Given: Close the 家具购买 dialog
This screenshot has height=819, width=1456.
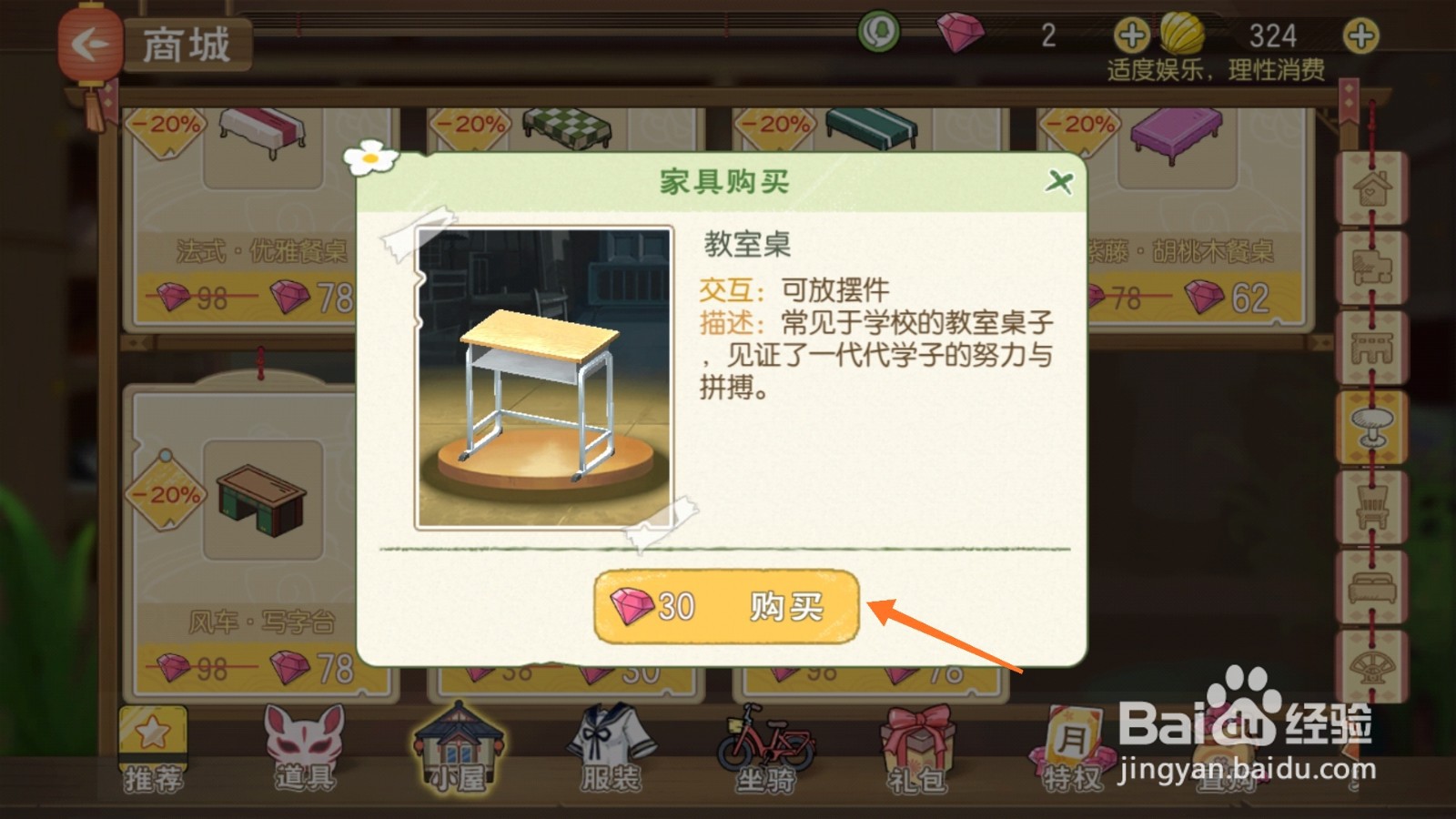Looking at the screenshot, I should click(1058, 181).
